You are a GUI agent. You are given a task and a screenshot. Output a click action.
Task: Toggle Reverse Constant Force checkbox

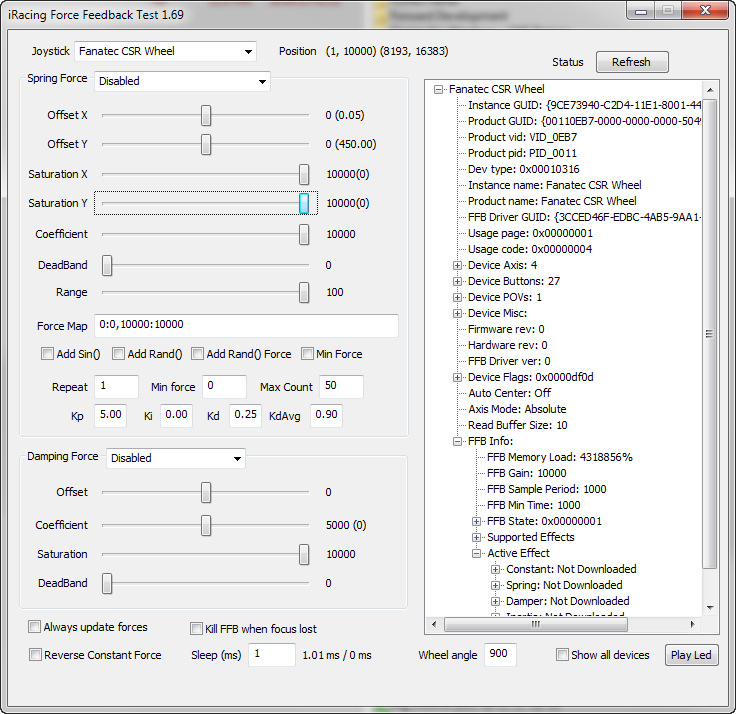click(x=36, y=655)
